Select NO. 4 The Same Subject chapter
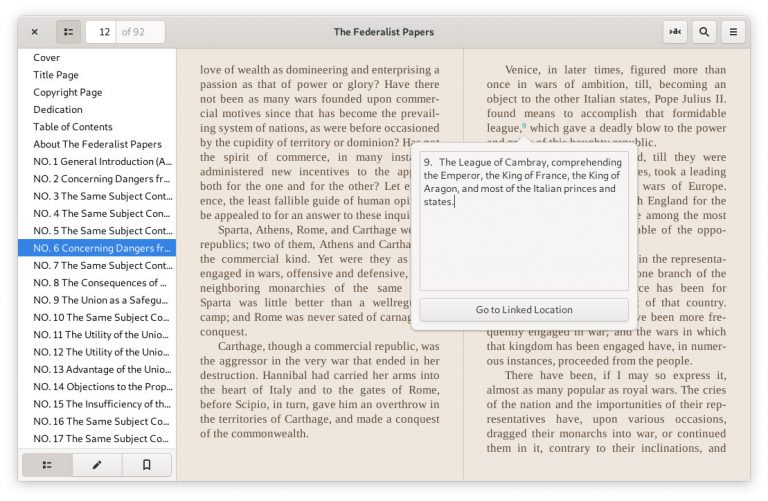 (97, 214)
